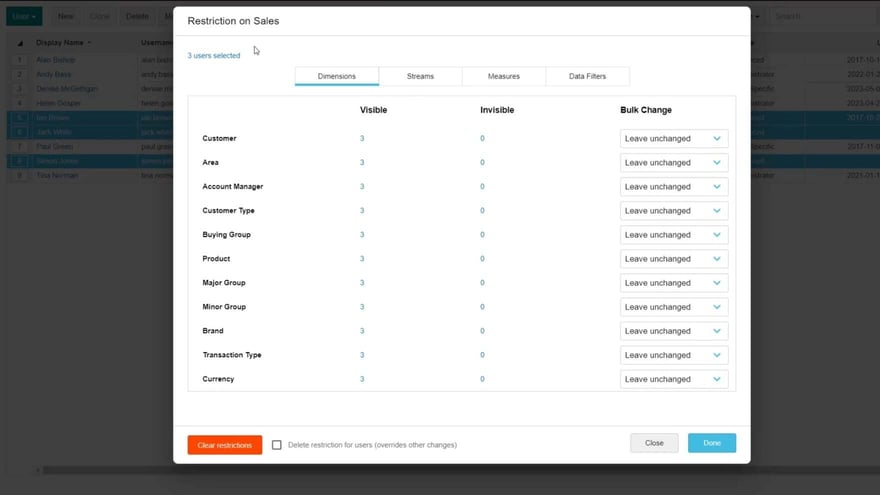Click Currency visible count 3
The height and width of the screenshot is (495, 880).
362,379
